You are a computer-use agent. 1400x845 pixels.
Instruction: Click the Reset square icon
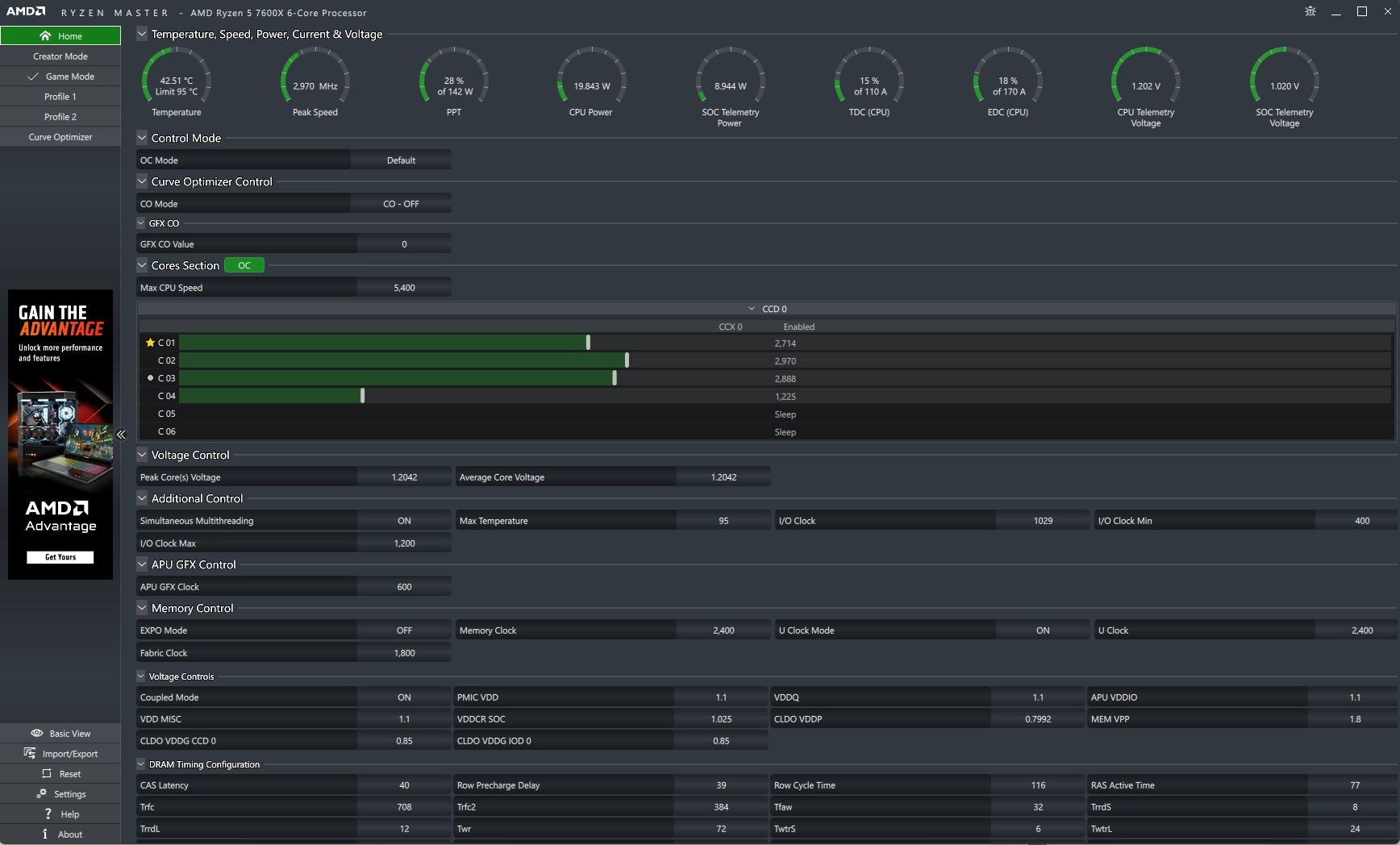tap(47, 773)
